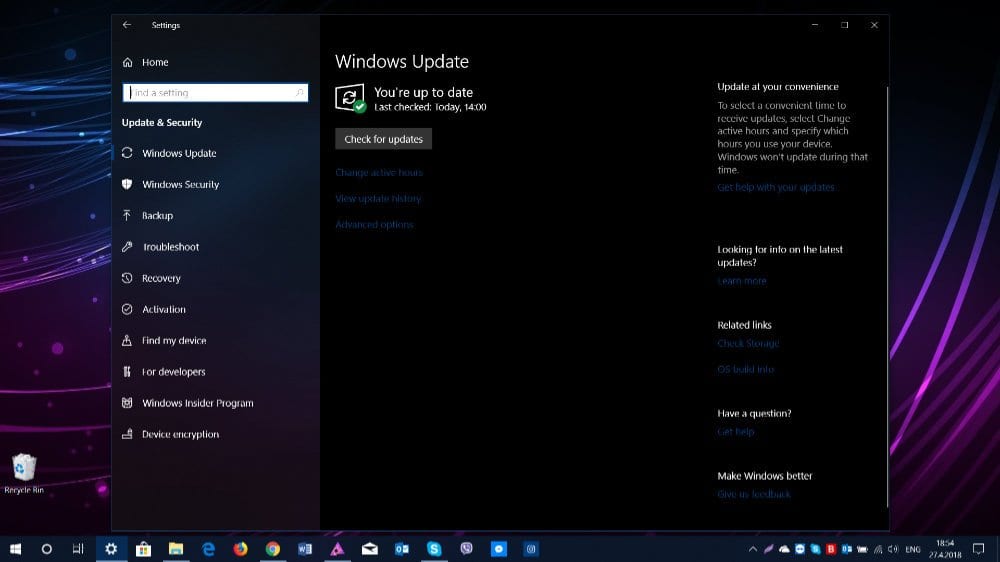Open blue circle-icon app on taskbar
Viewport: 1000px width, 562px height.
click(499, 549)
